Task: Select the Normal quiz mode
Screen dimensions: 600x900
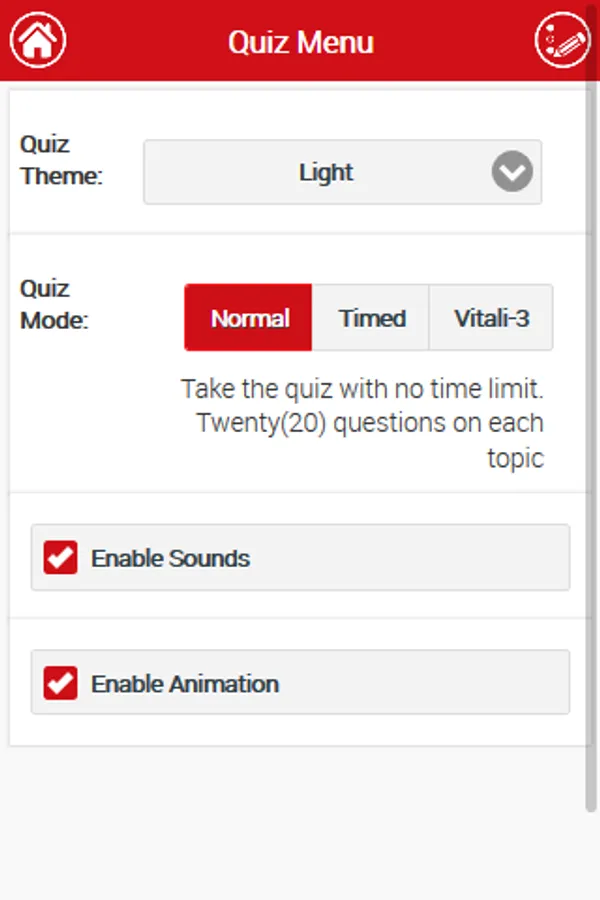Action: (249, 318)
